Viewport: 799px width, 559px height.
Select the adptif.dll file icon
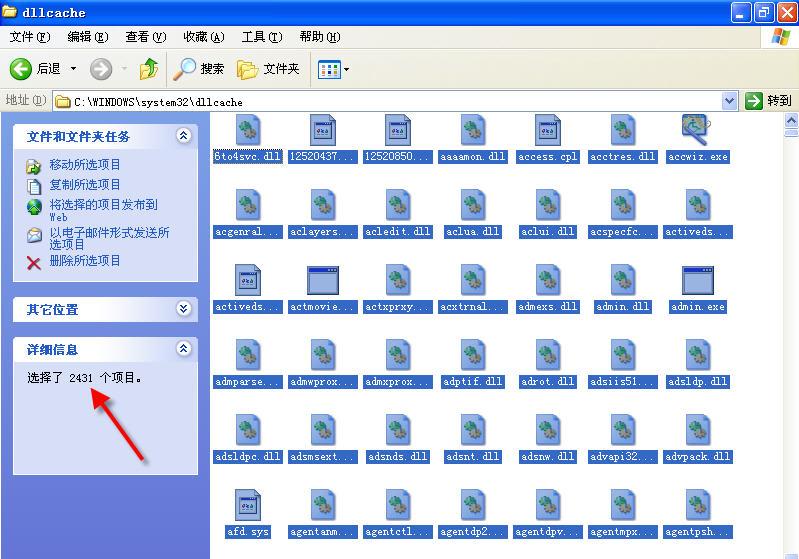click(x=473, y=355)
